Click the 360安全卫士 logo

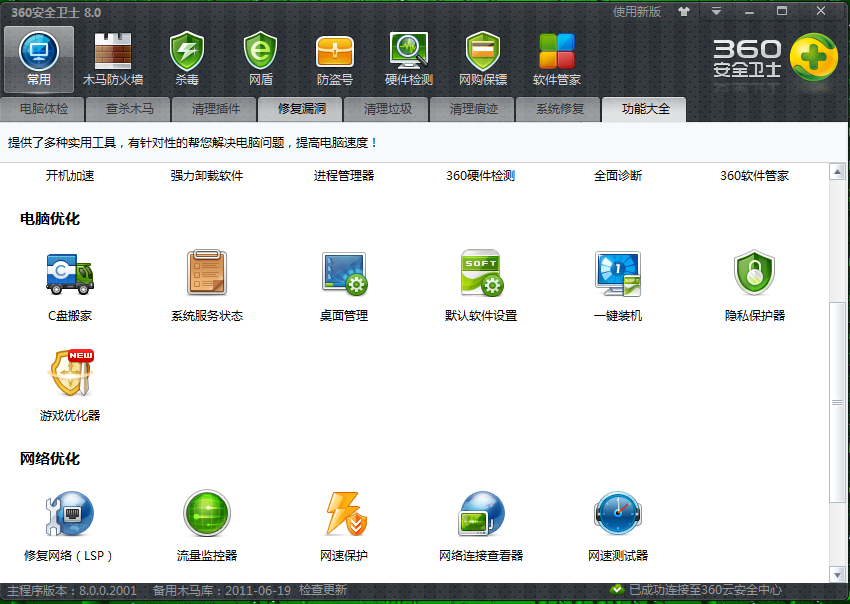coord(775,57)
